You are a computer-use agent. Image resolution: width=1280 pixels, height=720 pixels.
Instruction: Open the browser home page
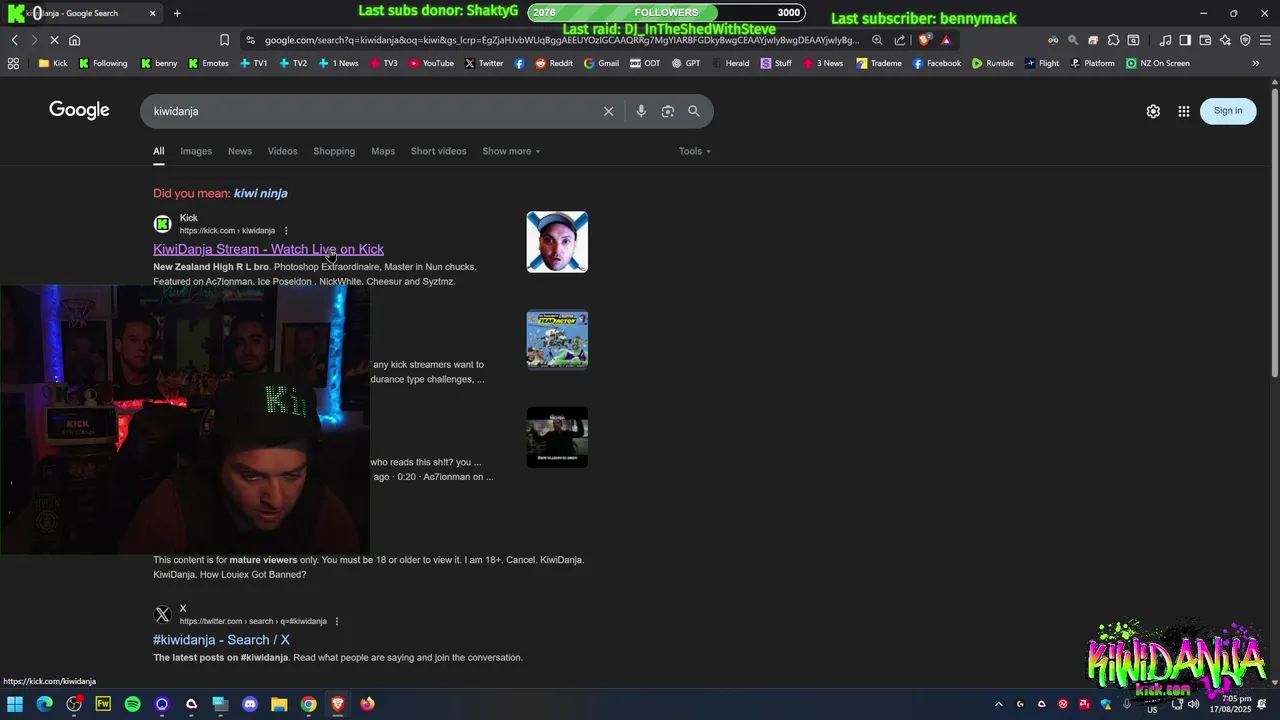tap(74, 40)
